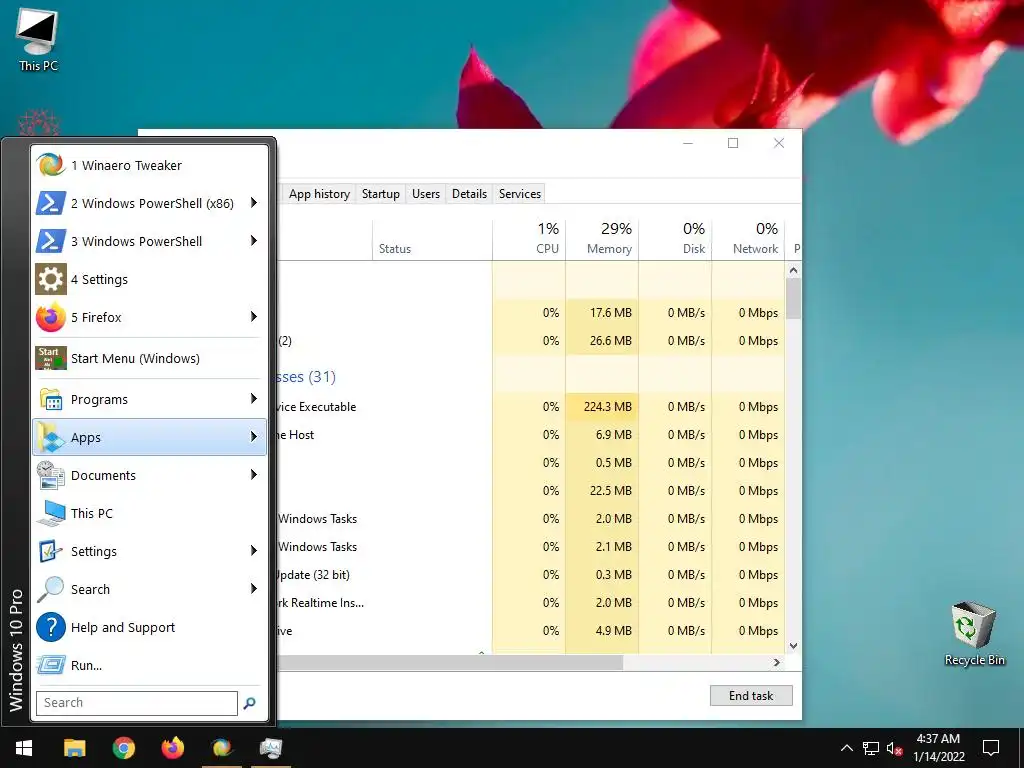Sort by Memory column header

point(602,238)
